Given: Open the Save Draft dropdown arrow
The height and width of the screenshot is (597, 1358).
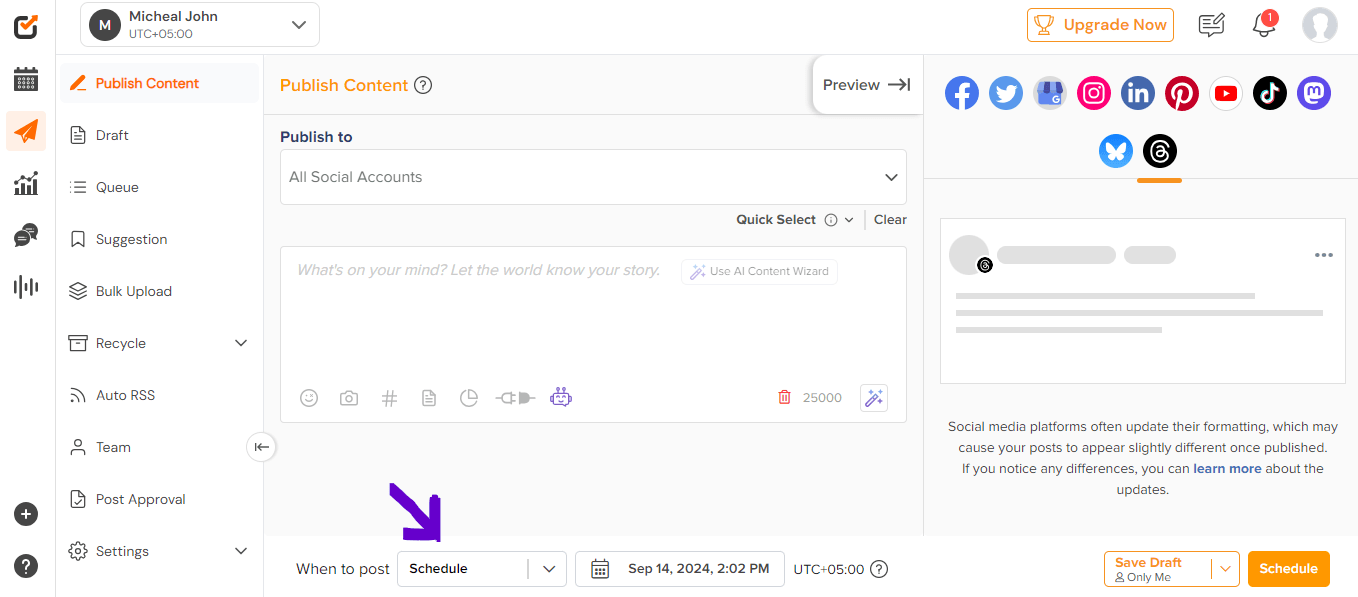Looking at the screenshot, I should point(1225,569).
